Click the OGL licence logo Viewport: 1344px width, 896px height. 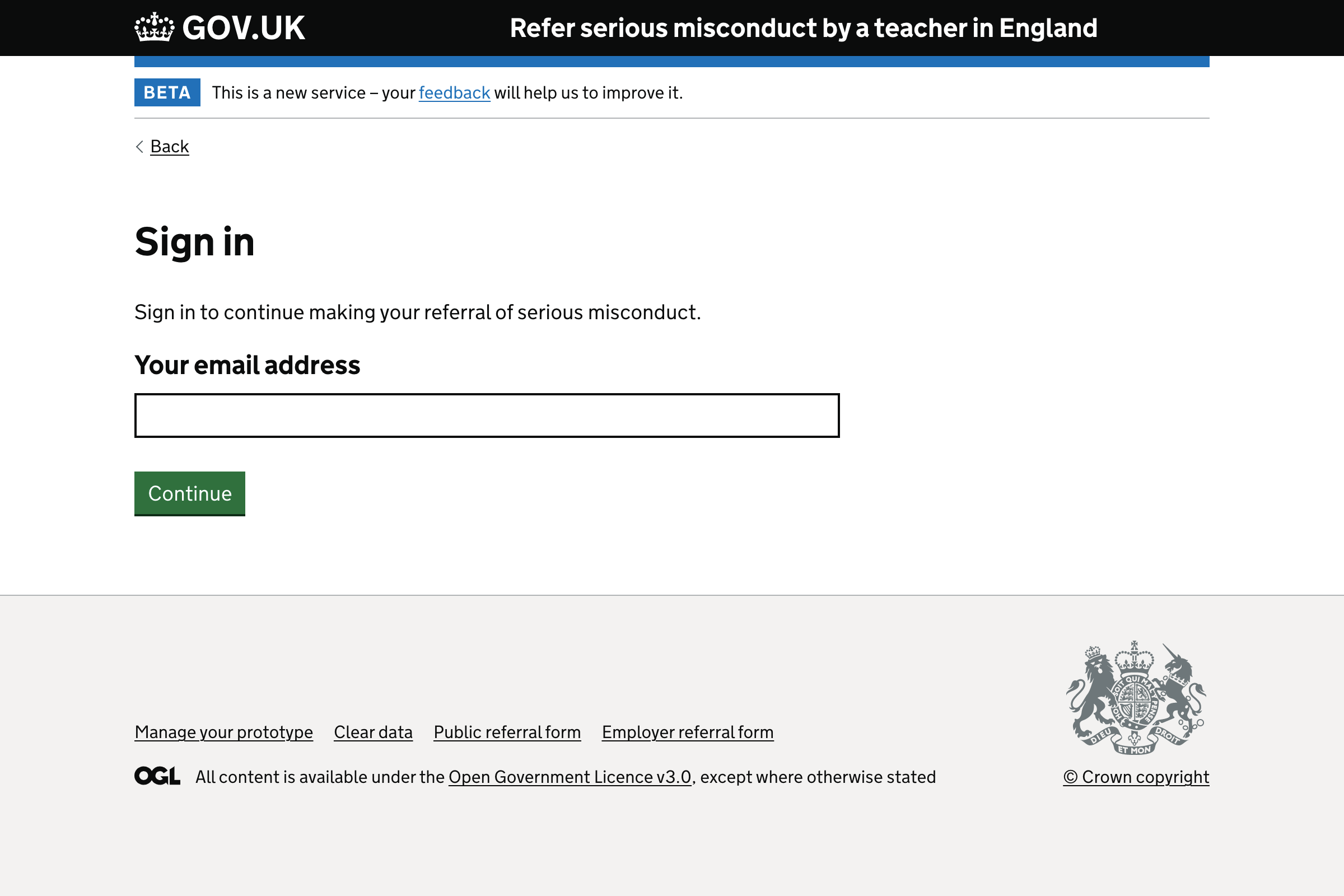point(156,776)
